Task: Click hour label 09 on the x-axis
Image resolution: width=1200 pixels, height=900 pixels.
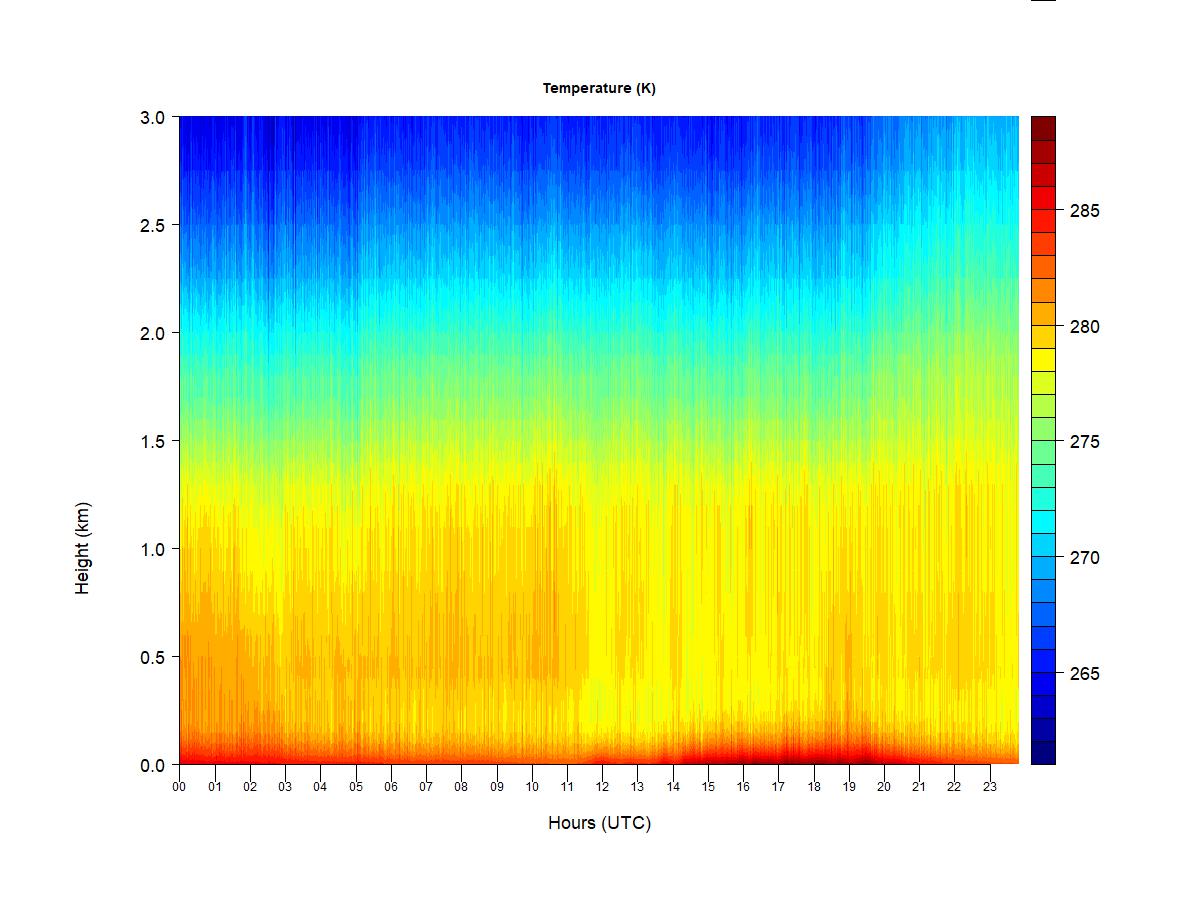Action: pyautogui.click(x=496, y=787)
